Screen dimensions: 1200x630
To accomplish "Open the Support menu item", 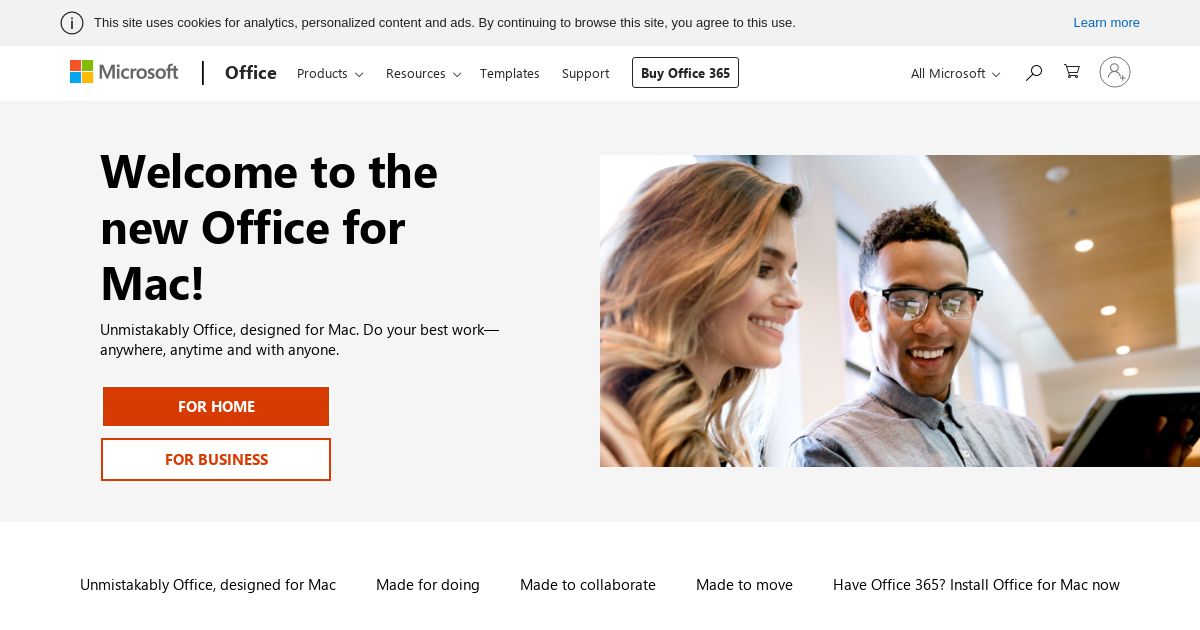I will (x=585, y=73).
